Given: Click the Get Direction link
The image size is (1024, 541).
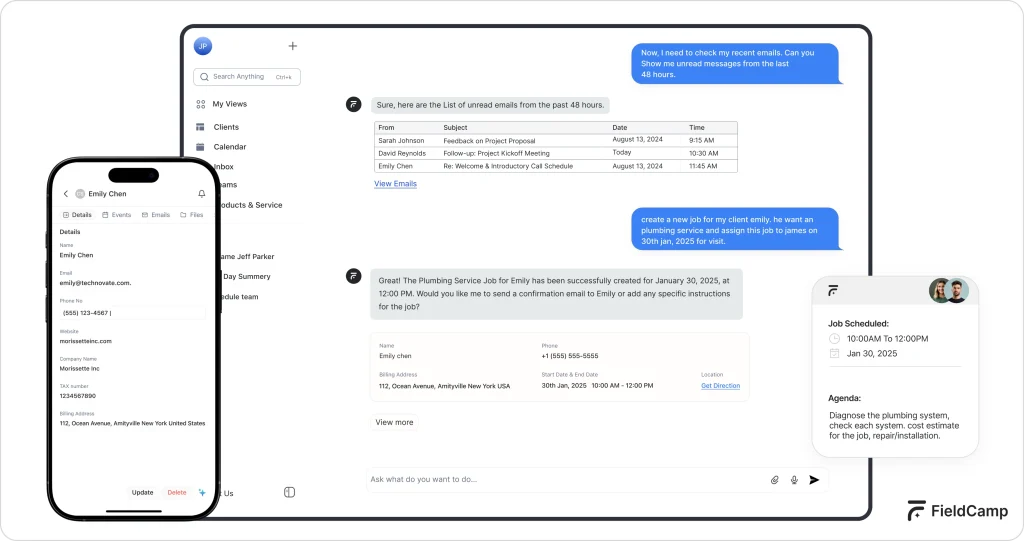Looking at the screenshot, I should pos(720,385).
